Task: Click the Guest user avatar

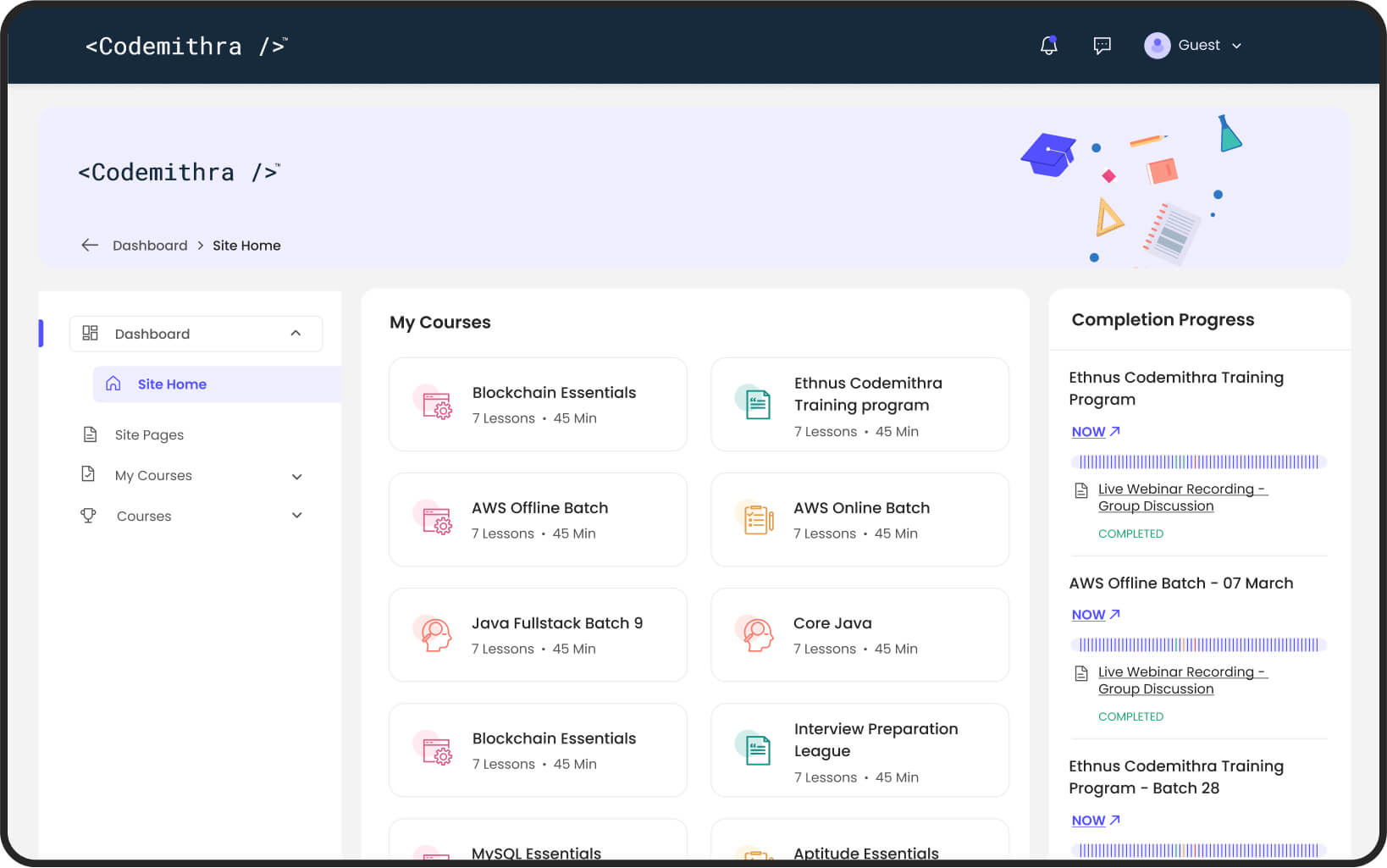Action: [1157, 45]
